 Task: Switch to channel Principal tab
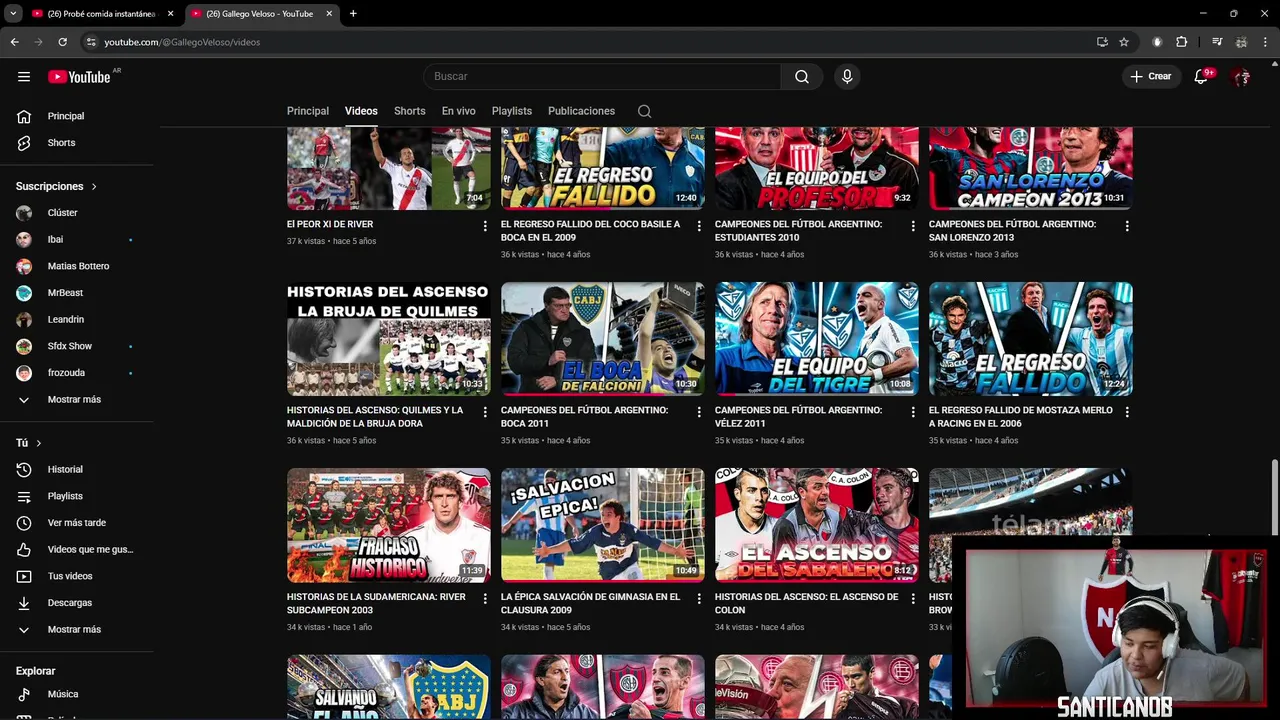pyautogui.click(x=308, y=111)
